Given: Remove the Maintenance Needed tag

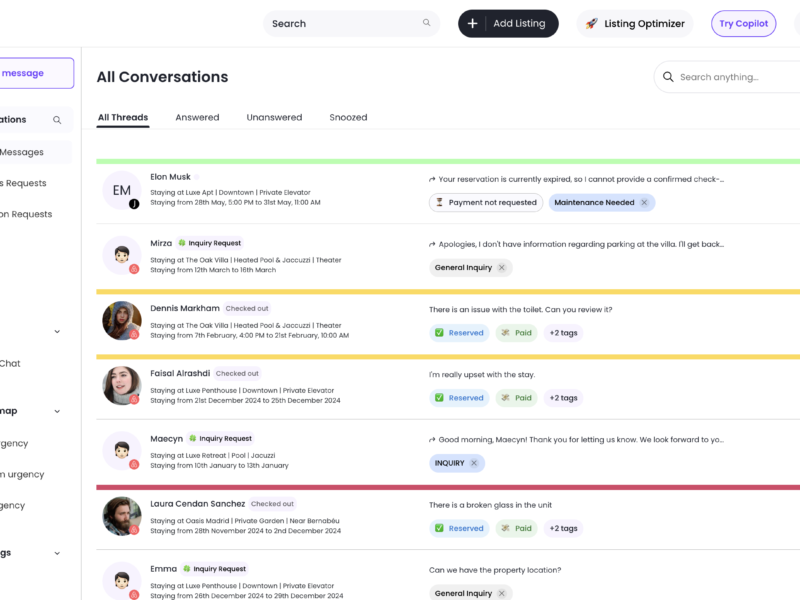Looking at the screenshot, I should pyautogui.click(x=644, y=202).
